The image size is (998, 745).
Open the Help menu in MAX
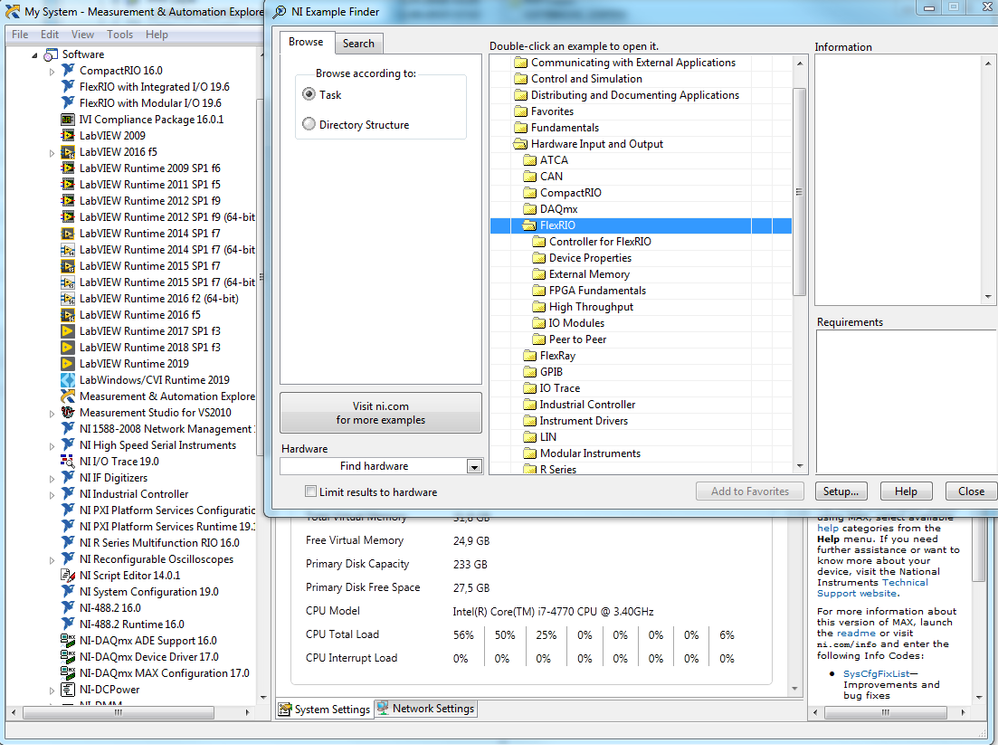click(157, 34)
